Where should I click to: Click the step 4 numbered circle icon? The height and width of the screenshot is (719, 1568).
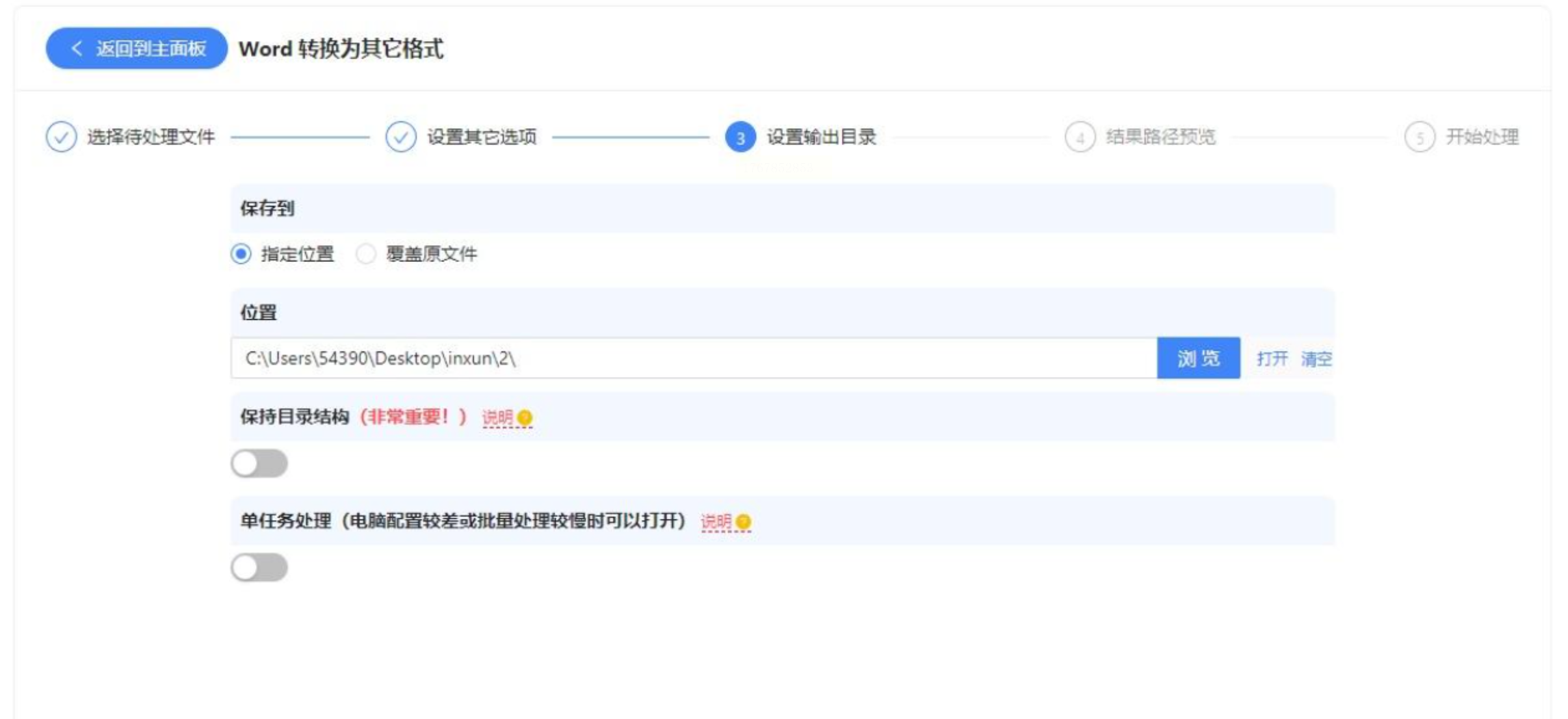coord(1080,137)
